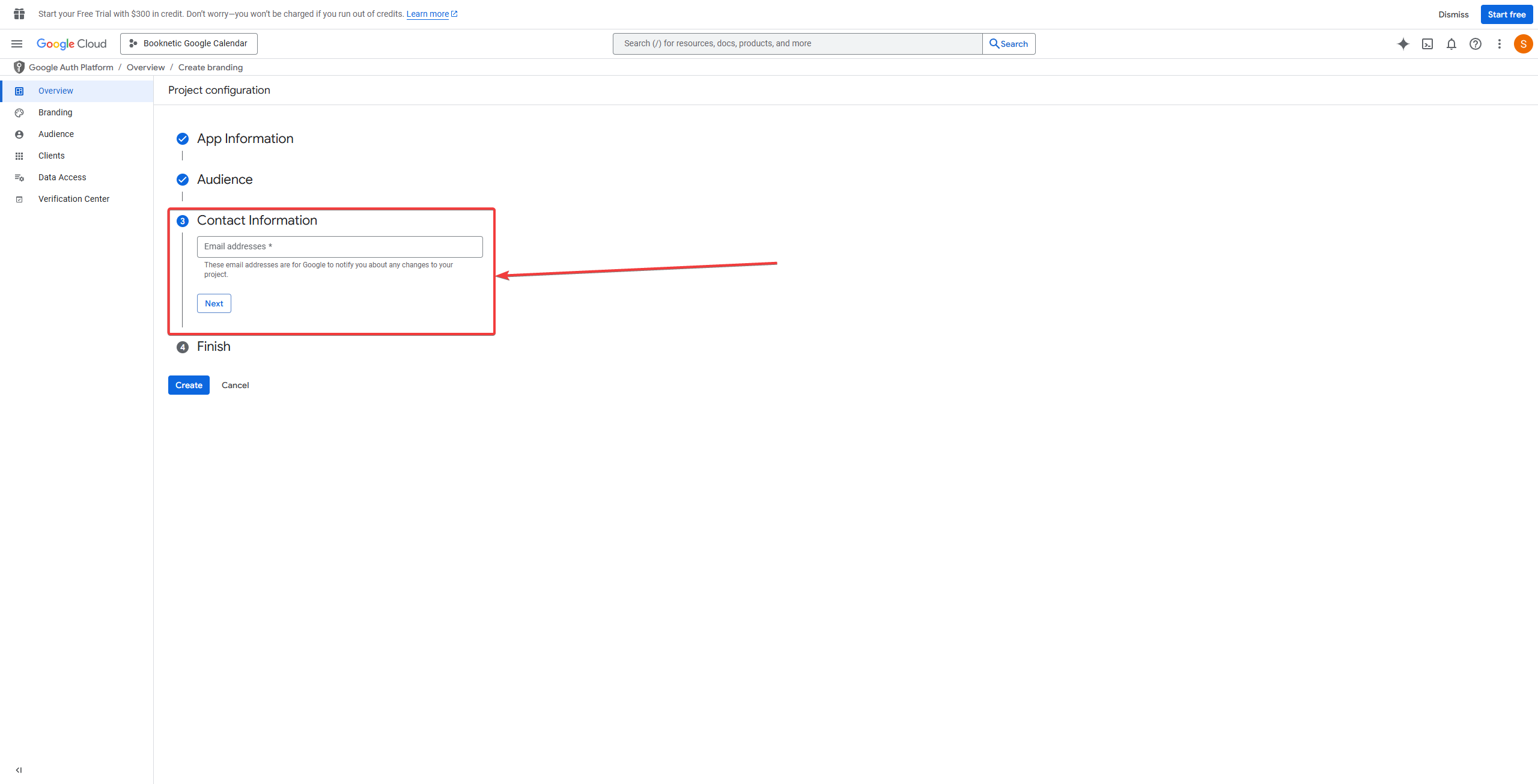
Task: Click the Search button
Action: [x=1009, y=44]
